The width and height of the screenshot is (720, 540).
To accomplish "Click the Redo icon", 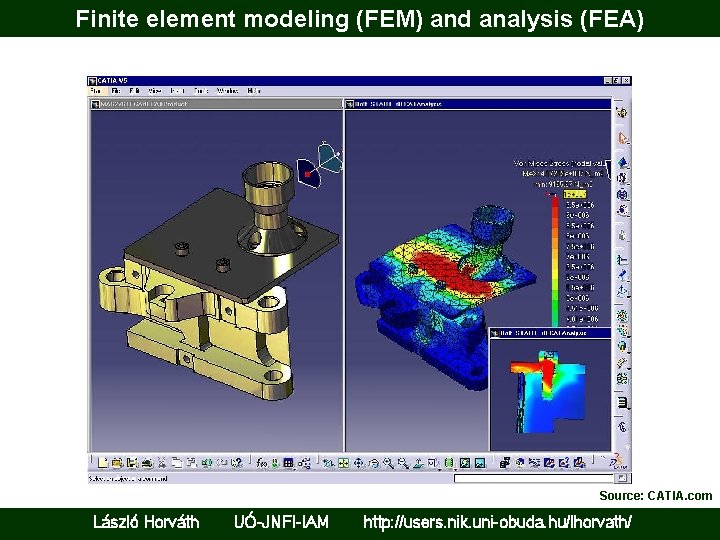I will (221, 463).
